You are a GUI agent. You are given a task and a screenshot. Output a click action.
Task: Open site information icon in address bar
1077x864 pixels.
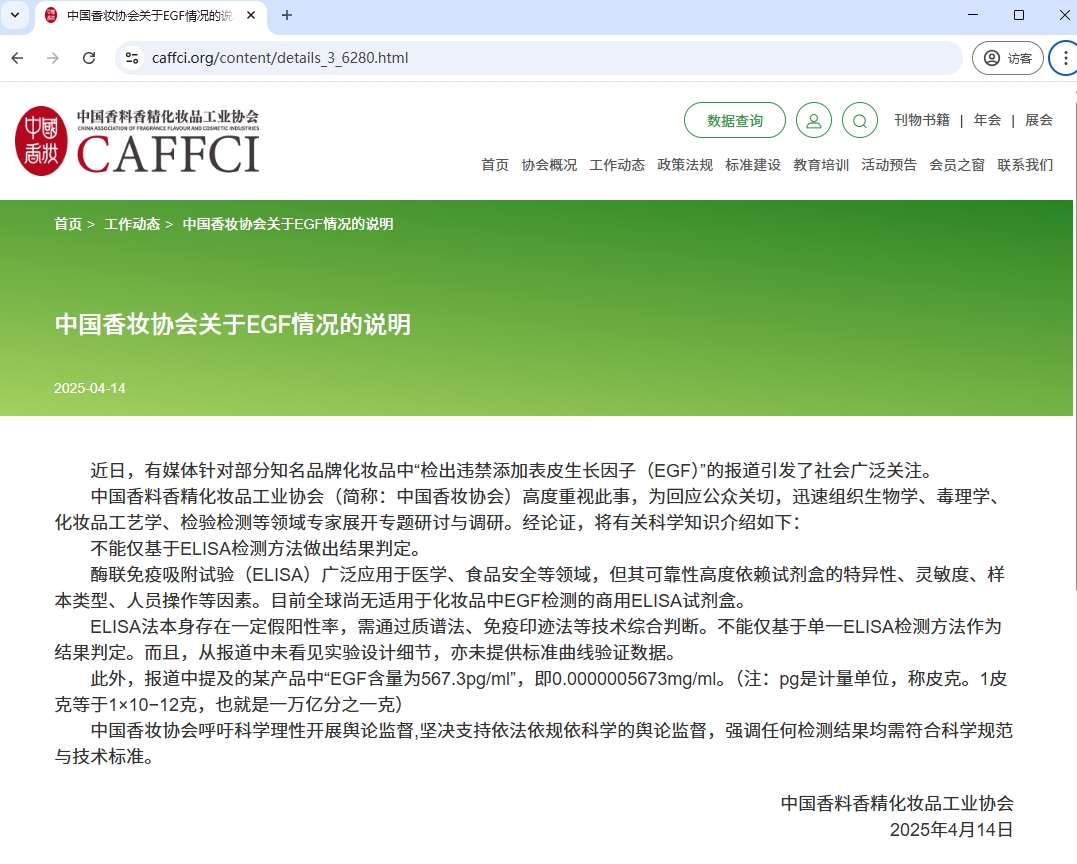pyautogui.click(x=131, y=58)
